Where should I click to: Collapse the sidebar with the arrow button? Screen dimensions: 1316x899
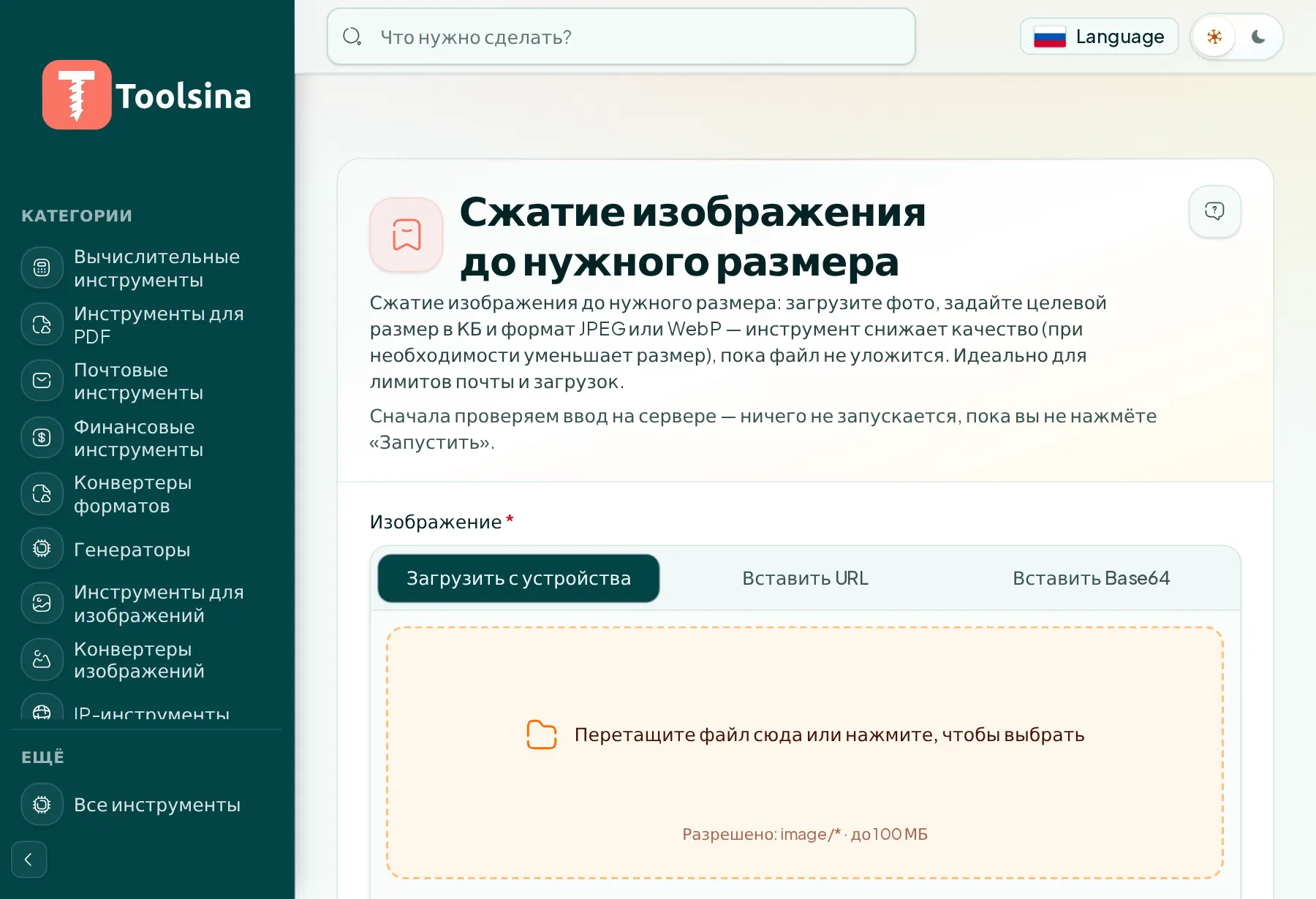29,860
